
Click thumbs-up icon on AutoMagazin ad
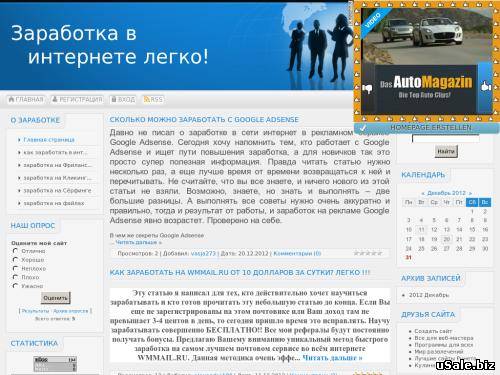486,86
